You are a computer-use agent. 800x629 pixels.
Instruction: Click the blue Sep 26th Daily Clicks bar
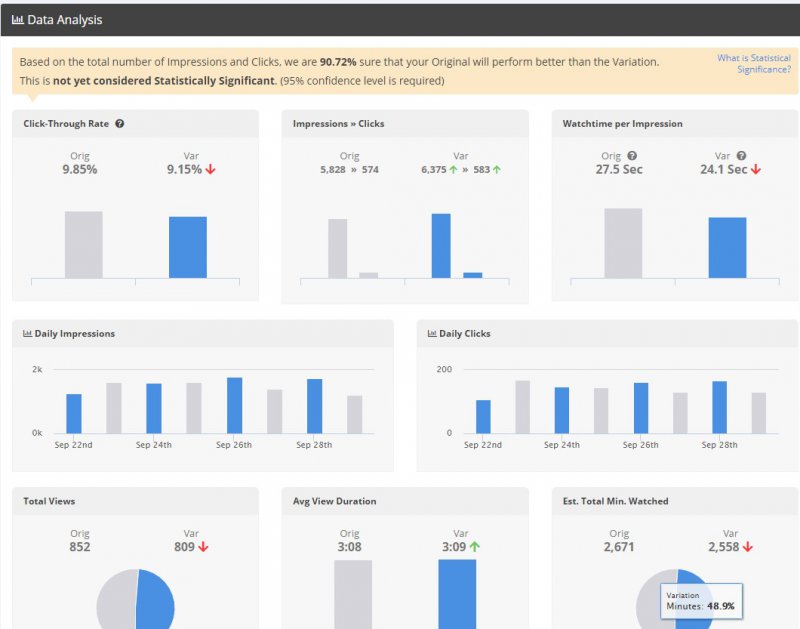641,408
